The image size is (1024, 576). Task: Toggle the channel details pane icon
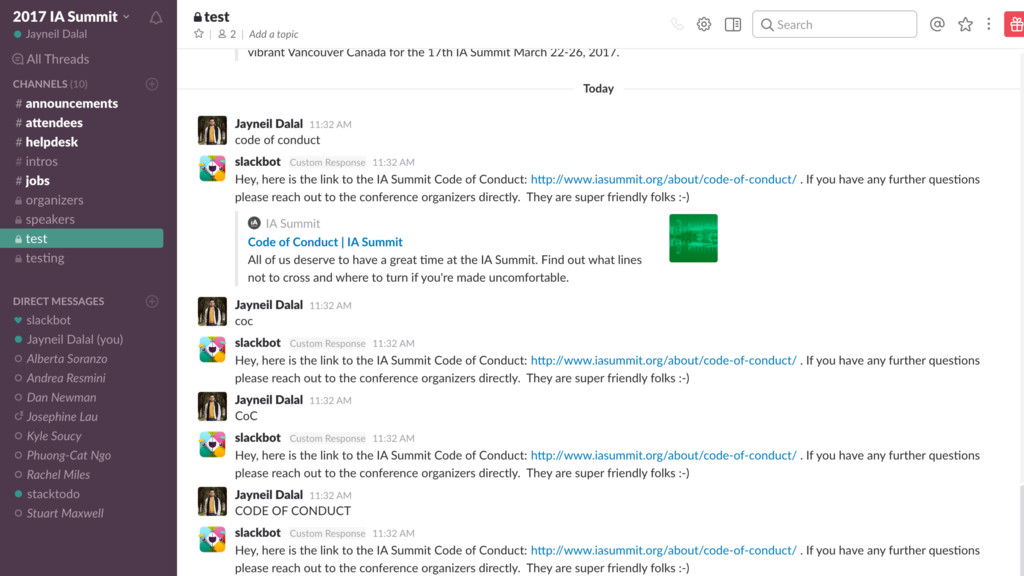[733, 25]
